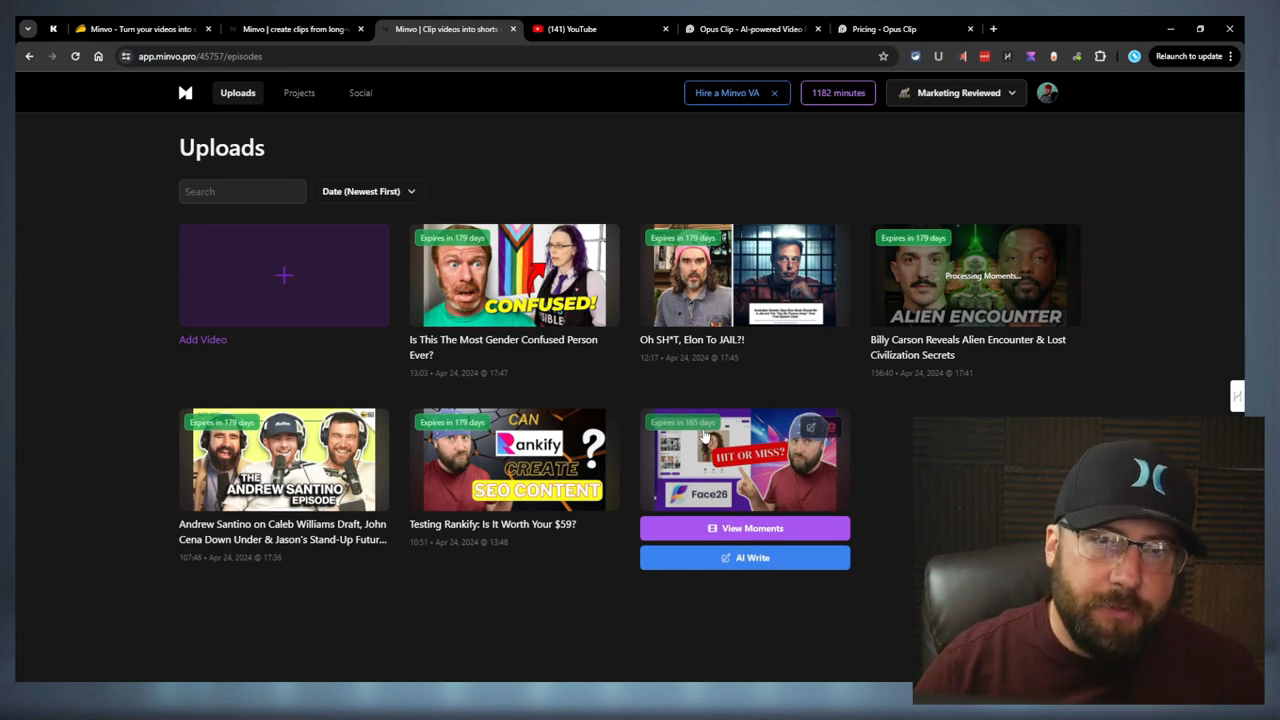Click the side panel toggle on right edge
1280x720 pixels.
pos(1237,396)
